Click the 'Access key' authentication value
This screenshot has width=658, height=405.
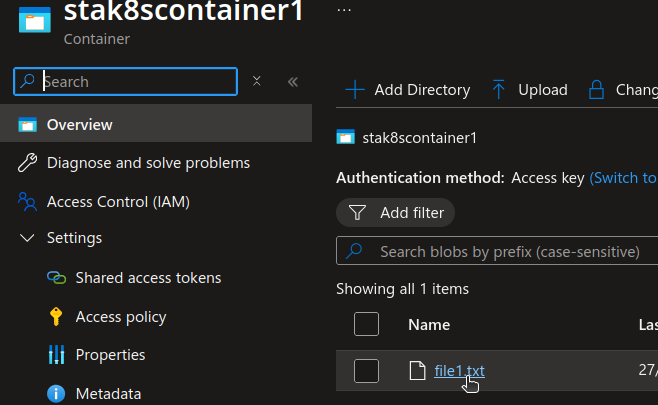coord(548,178)
